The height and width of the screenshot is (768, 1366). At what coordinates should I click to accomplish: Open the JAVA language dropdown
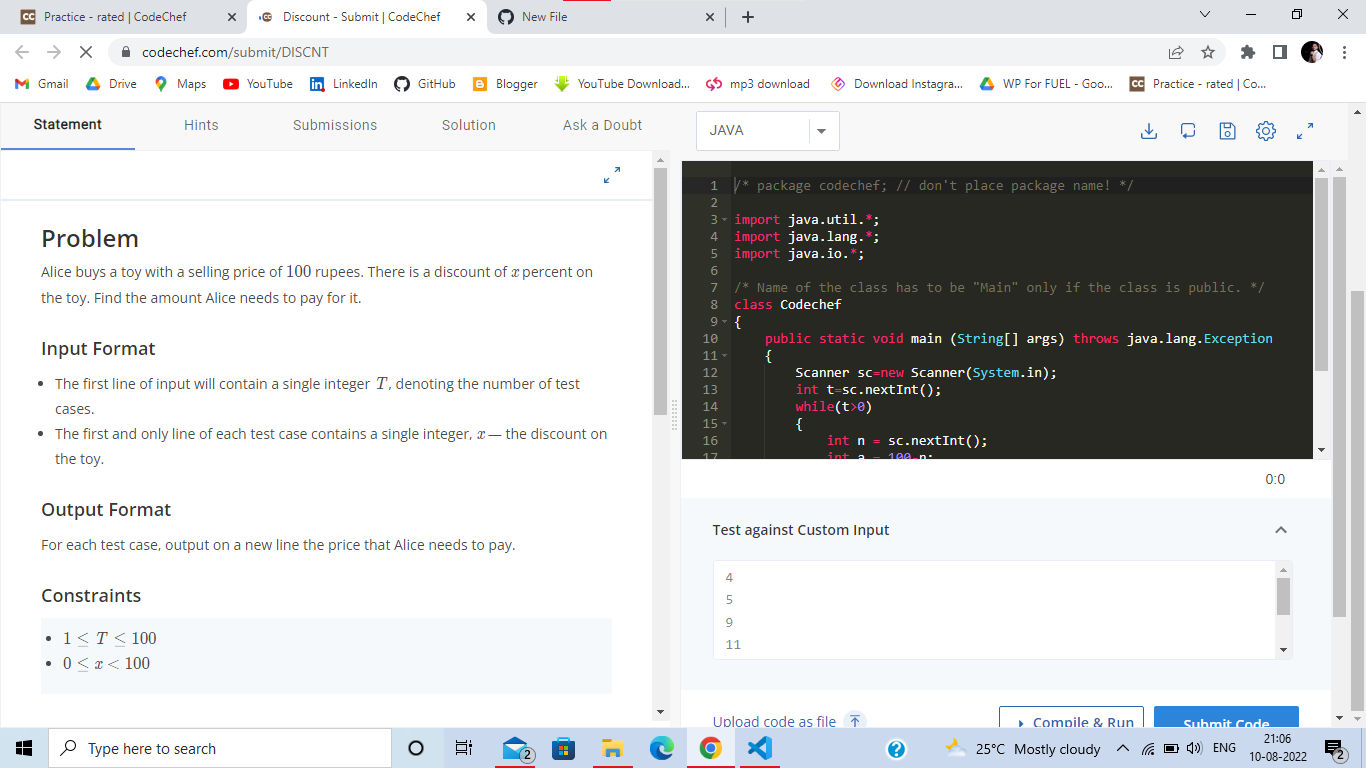pos(821,131)
